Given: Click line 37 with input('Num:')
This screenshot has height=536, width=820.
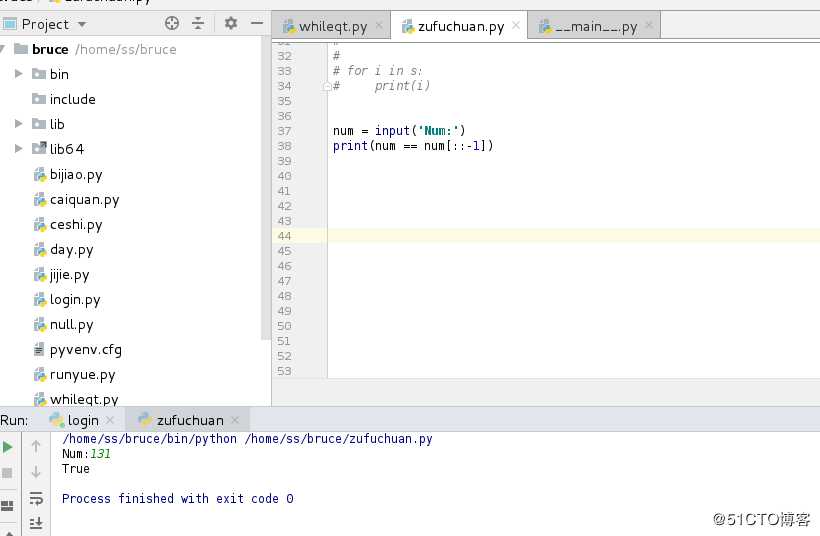Looking at the screenshot, I should (x=399, y=131).
